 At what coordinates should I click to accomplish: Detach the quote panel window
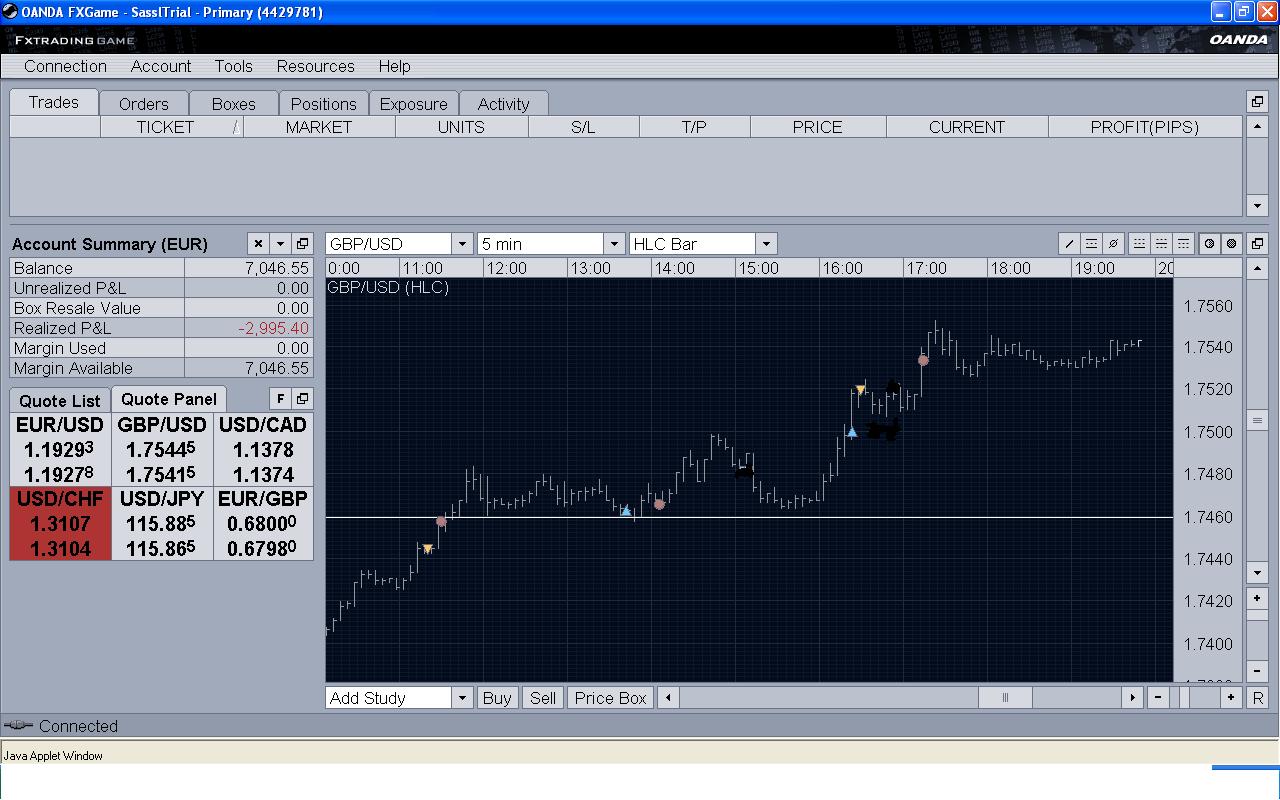coord(302,398)
